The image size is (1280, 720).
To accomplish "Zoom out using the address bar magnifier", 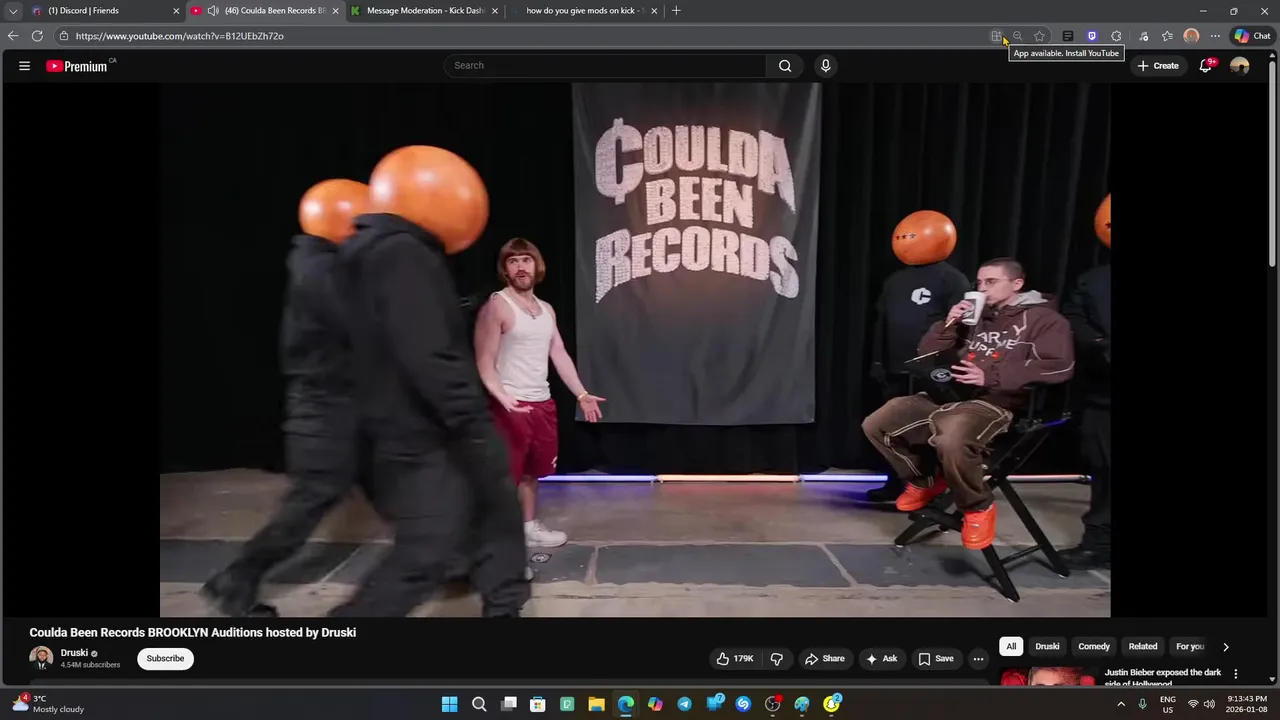I will coord(1018,36).
